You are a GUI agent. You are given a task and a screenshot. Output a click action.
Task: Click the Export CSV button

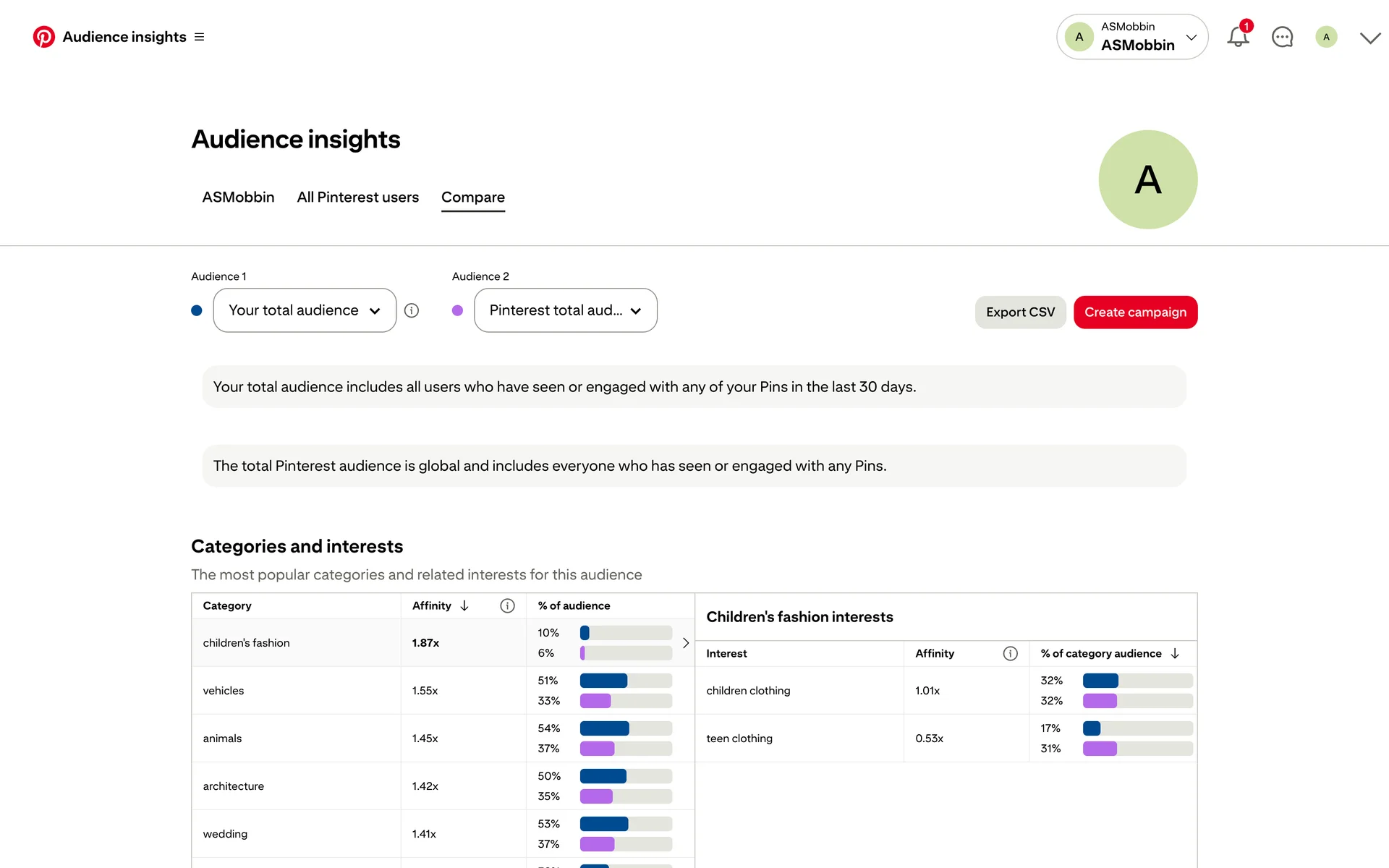[x=1020, y=312]
